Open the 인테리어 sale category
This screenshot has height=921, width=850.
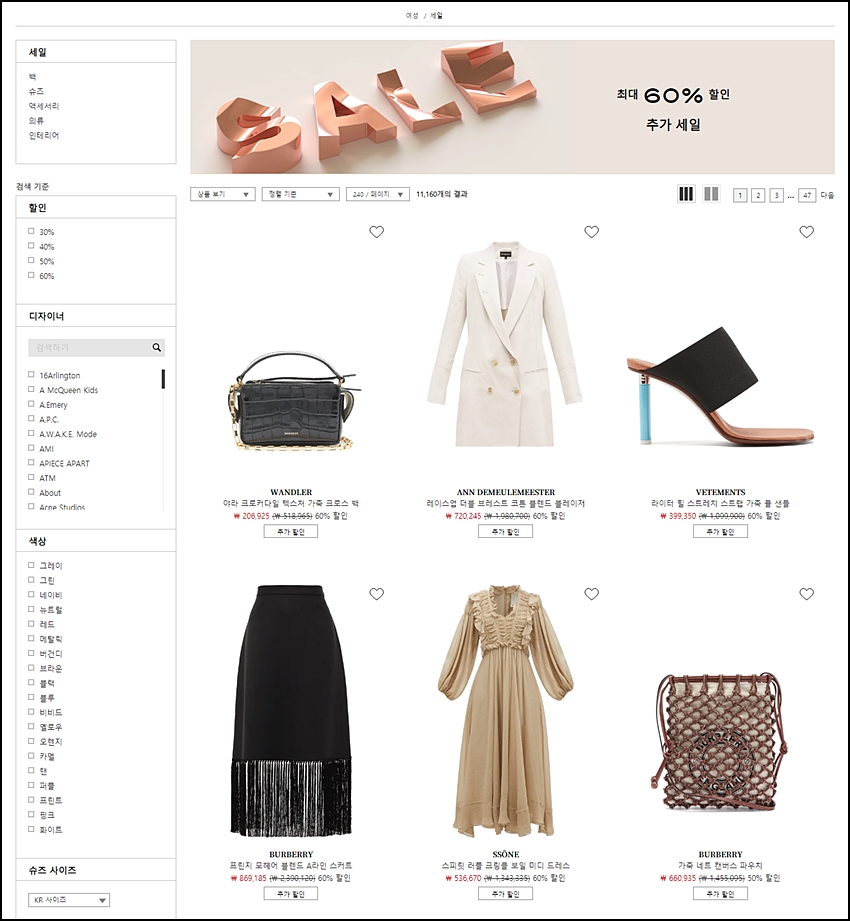coord(43,135)
